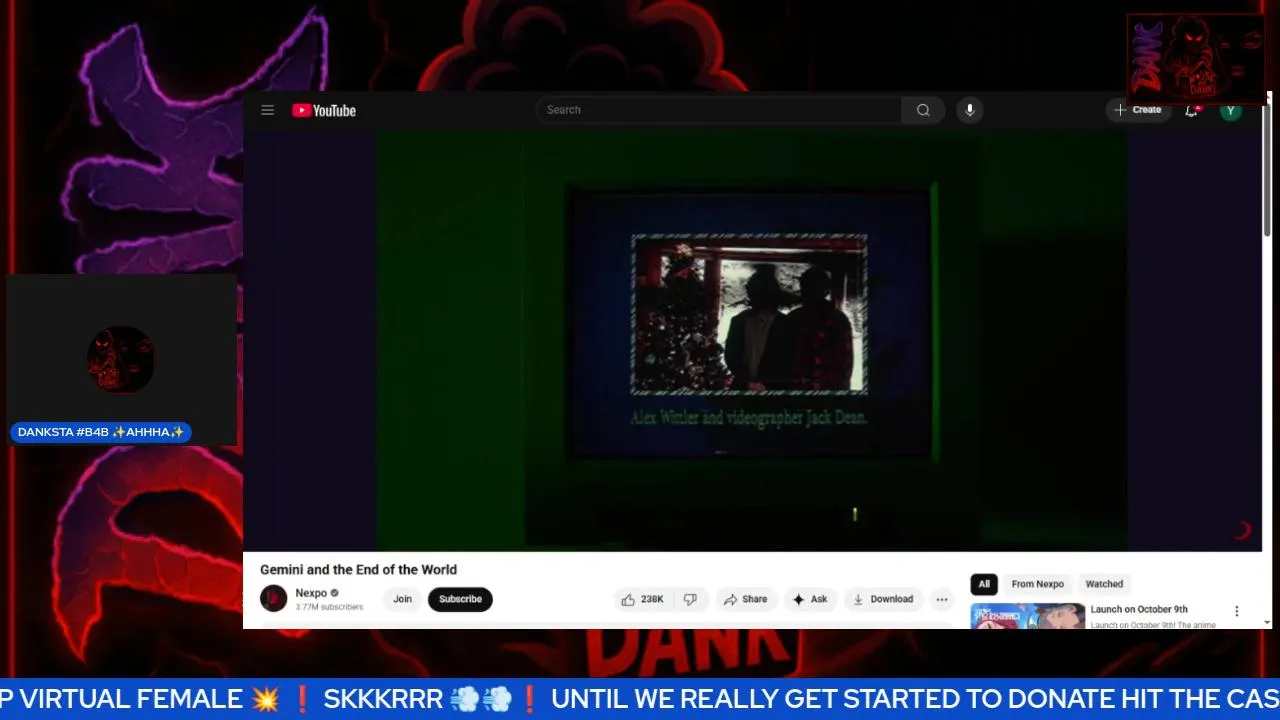Share the video
The height and width of the screenshot is (720, 1280).
(x=745, y=599)
